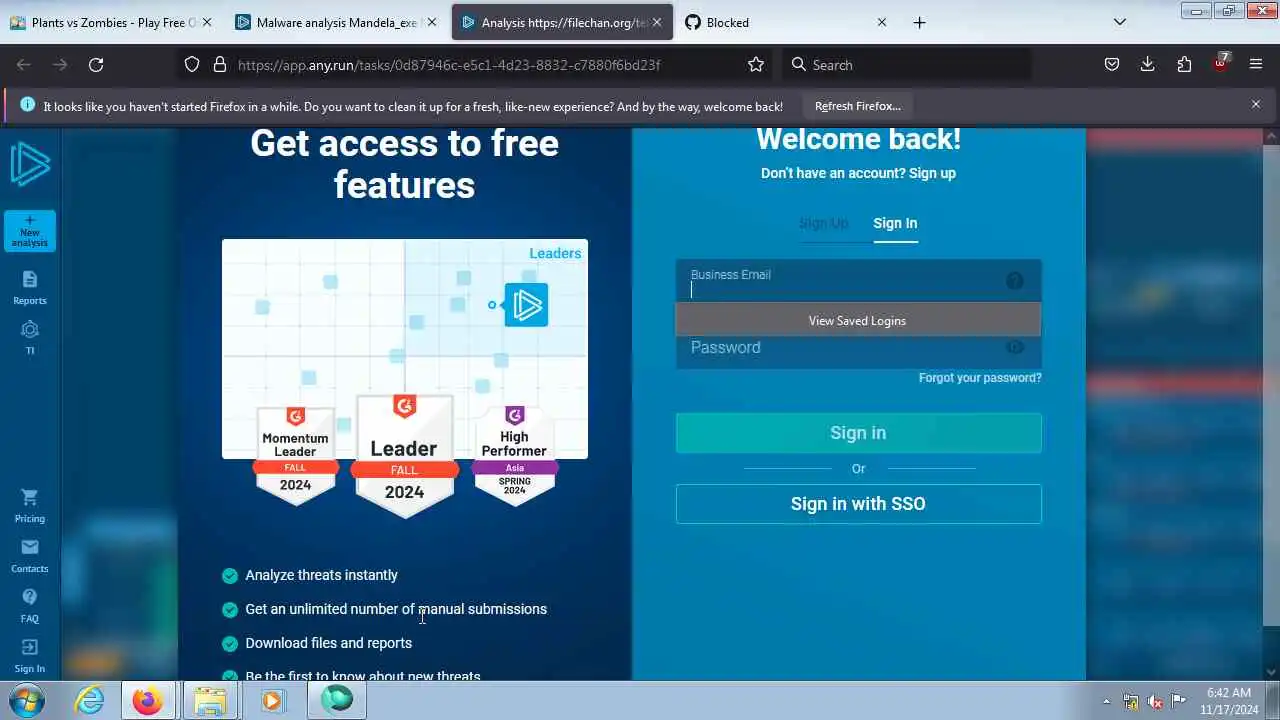Switch to Malware analysis Mandela tab
Image resolution: width=1280 pixels, height=720 pixels.
pos(336,22)
